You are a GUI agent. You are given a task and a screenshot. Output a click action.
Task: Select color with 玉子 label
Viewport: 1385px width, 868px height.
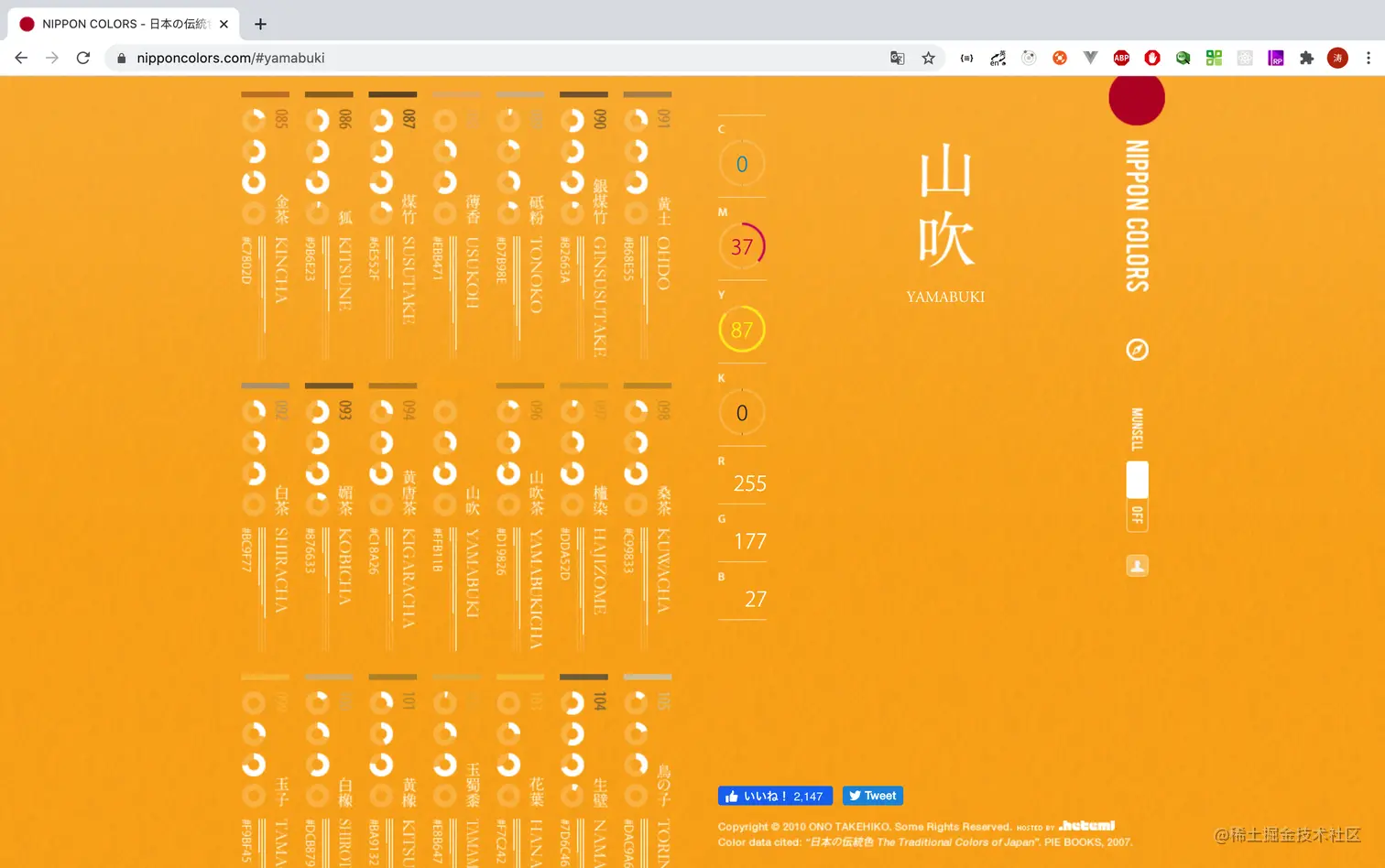(x=266, y=771)
